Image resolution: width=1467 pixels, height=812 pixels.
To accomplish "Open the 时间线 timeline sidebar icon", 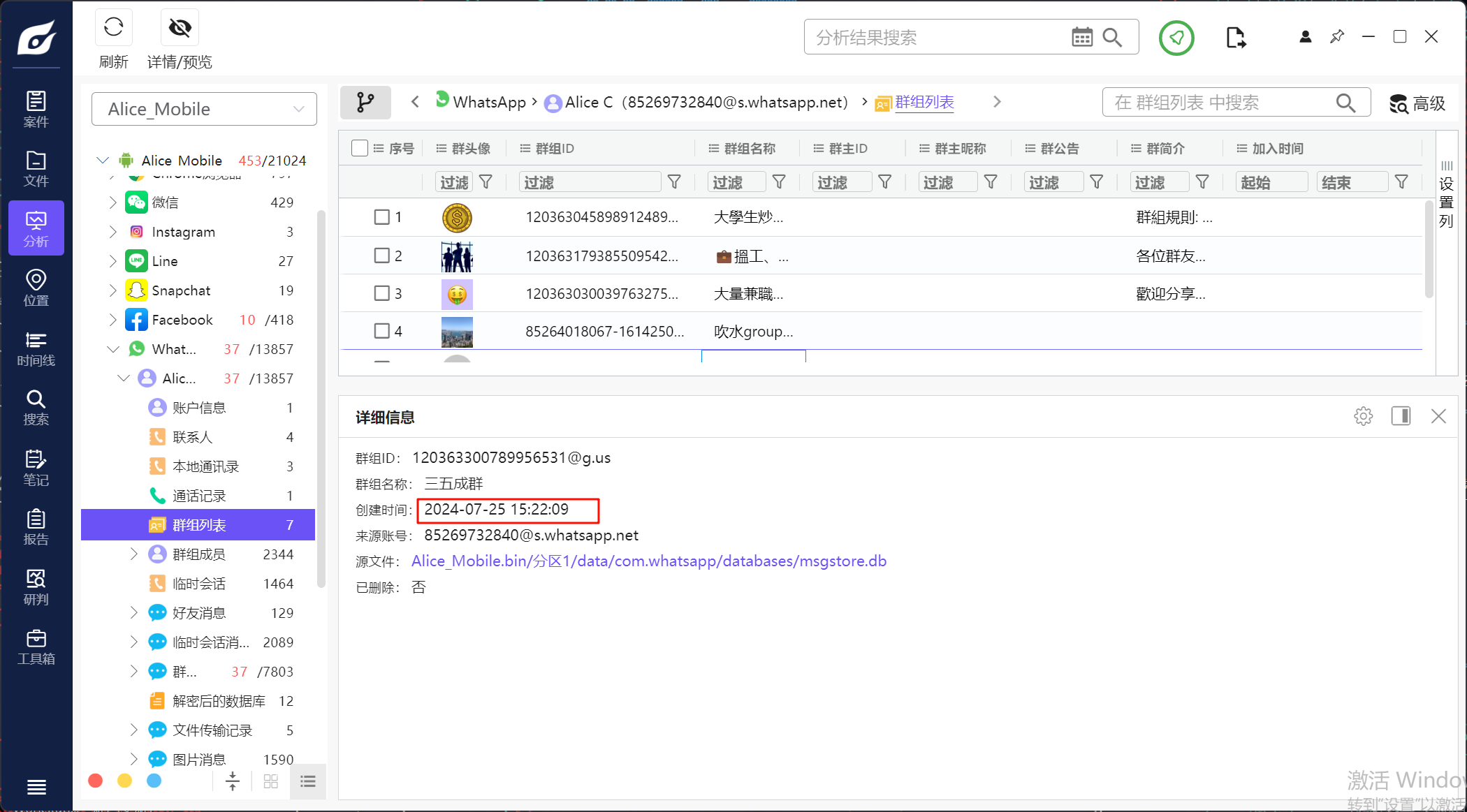I will pyautogui.click(x=36, y=348).
